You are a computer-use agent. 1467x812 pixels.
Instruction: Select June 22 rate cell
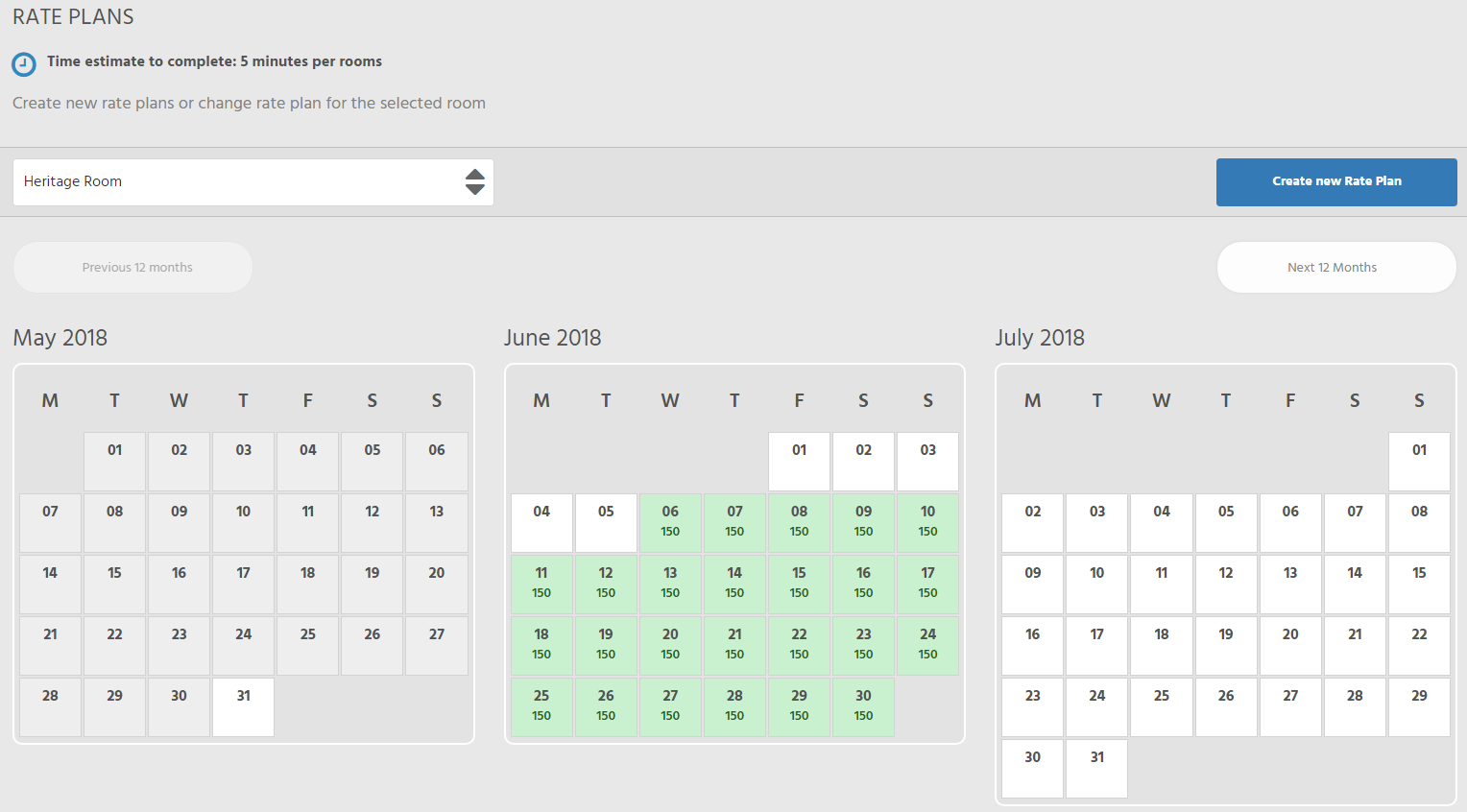click(x=800, y=646)
